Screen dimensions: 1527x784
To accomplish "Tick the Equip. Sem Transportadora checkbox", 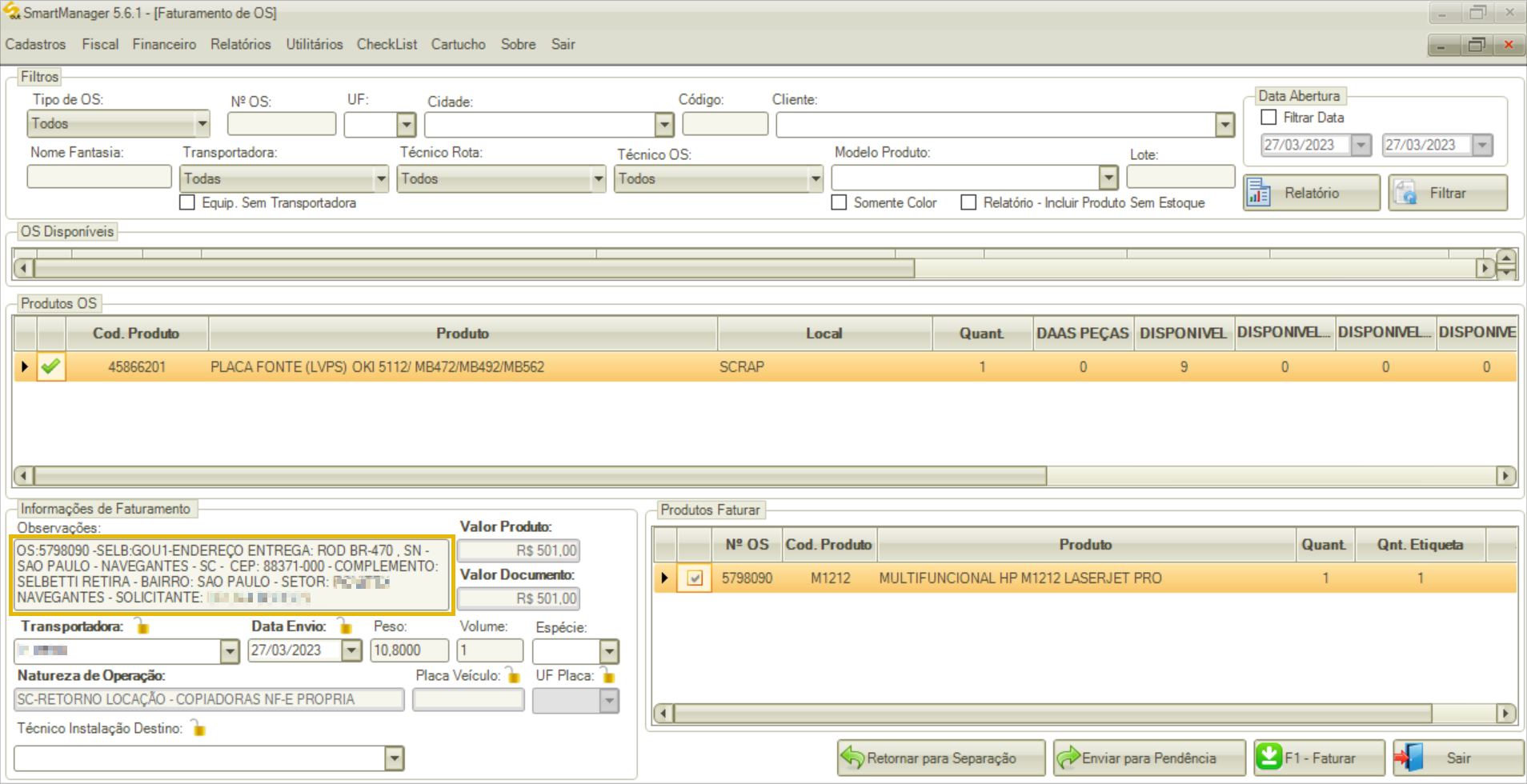I will (x=187, y=202).
